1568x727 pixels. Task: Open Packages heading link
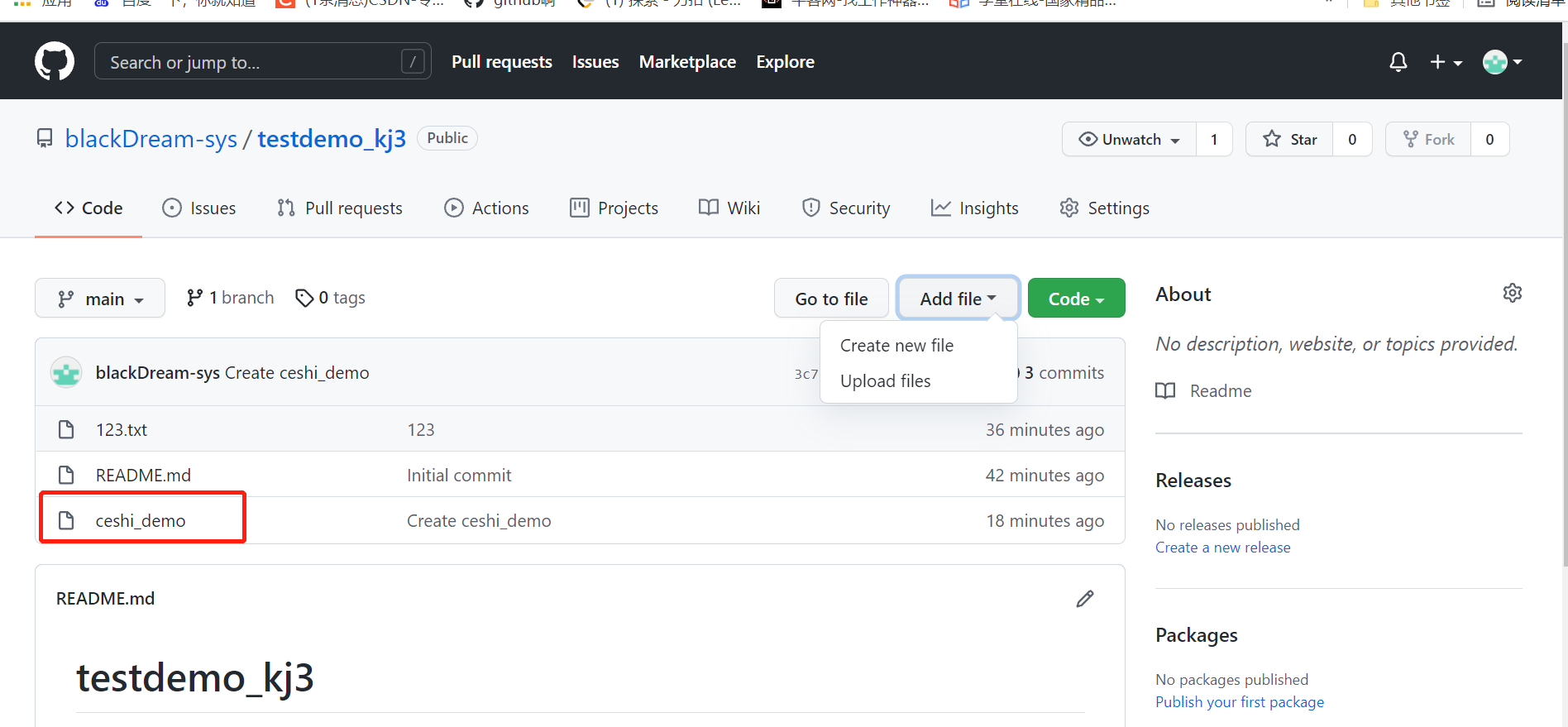pos(1197,635)
